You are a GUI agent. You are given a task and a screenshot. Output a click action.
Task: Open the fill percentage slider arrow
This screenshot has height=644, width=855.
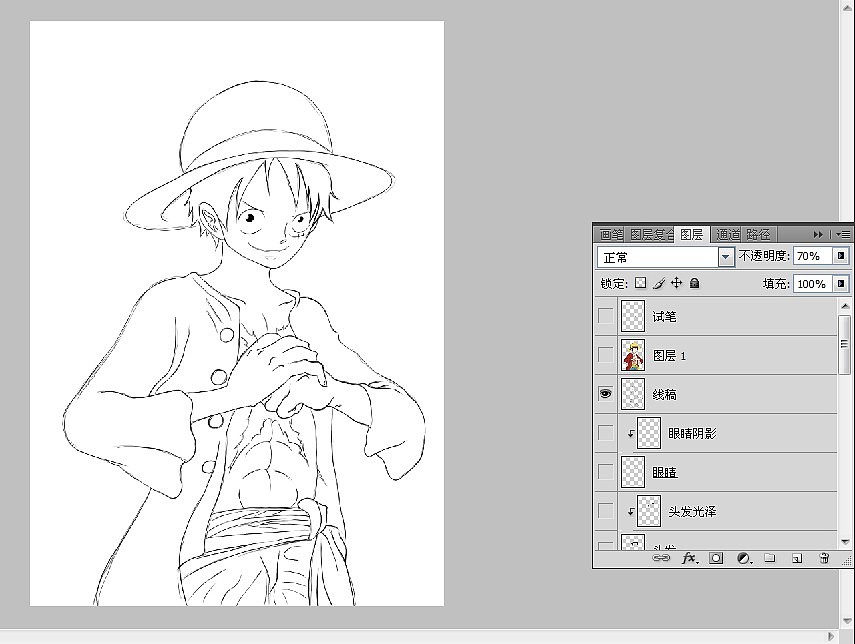click(841, 283)
